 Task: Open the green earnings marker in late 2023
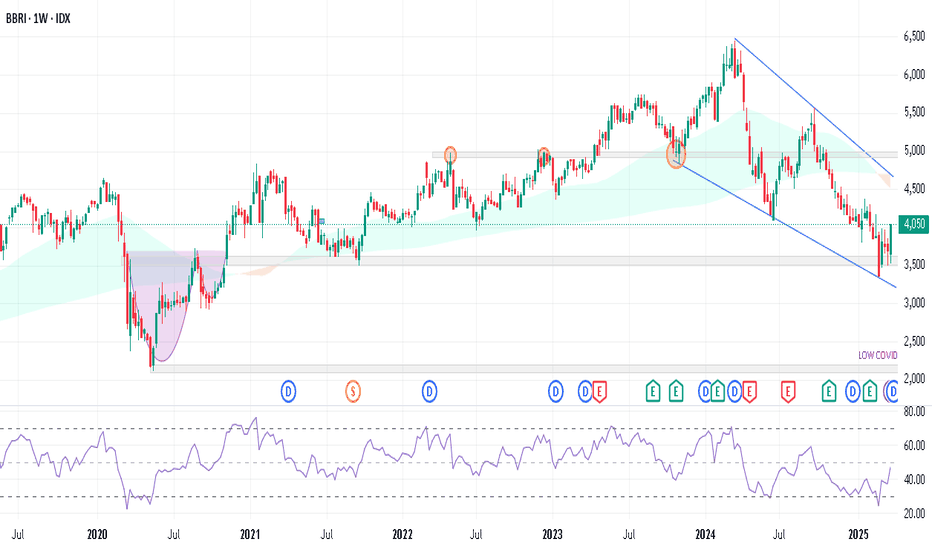click(x=676, y=391)
